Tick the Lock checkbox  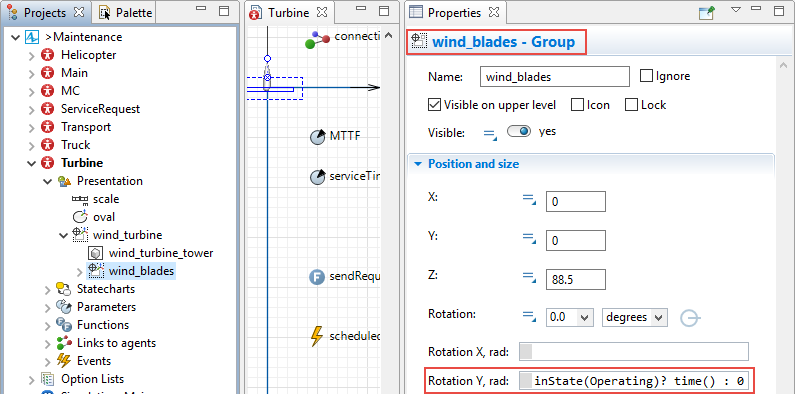coord(631,105)
